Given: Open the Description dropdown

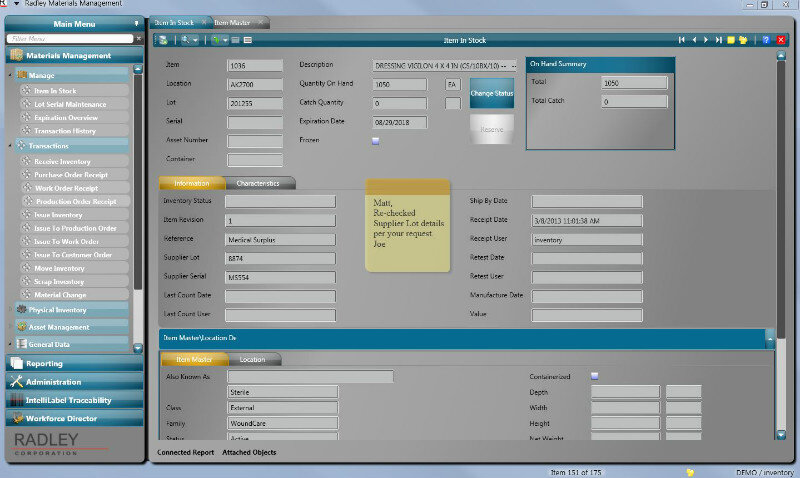Looking at the screenshot, I should 514,65.
